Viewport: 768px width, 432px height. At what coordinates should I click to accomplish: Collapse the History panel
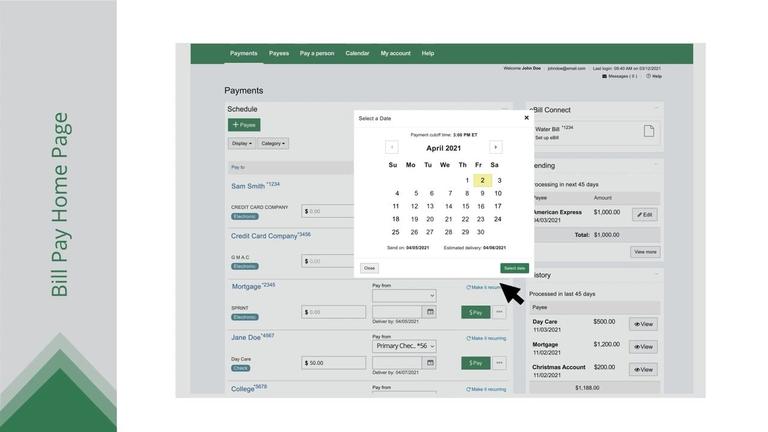657,274
